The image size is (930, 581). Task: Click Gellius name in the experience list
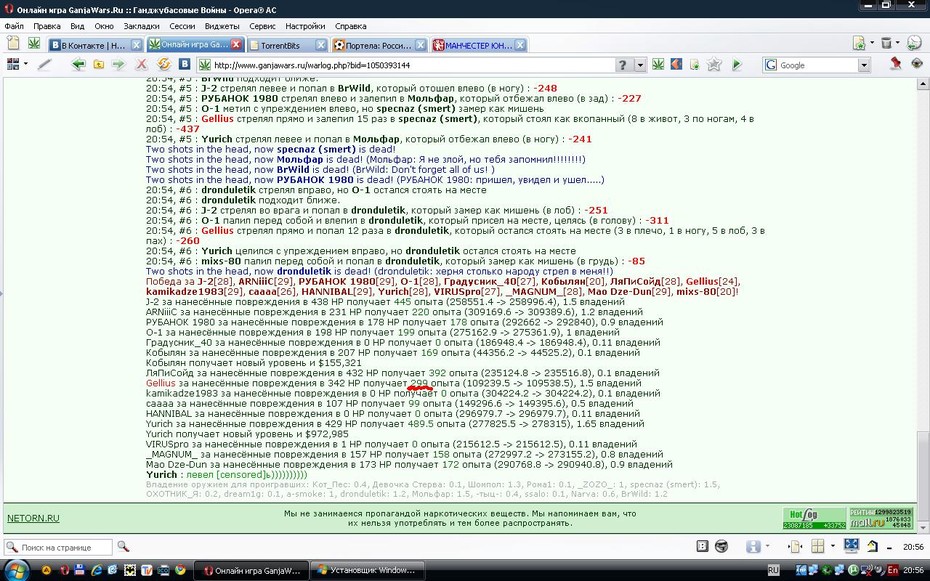pos(161,383)
